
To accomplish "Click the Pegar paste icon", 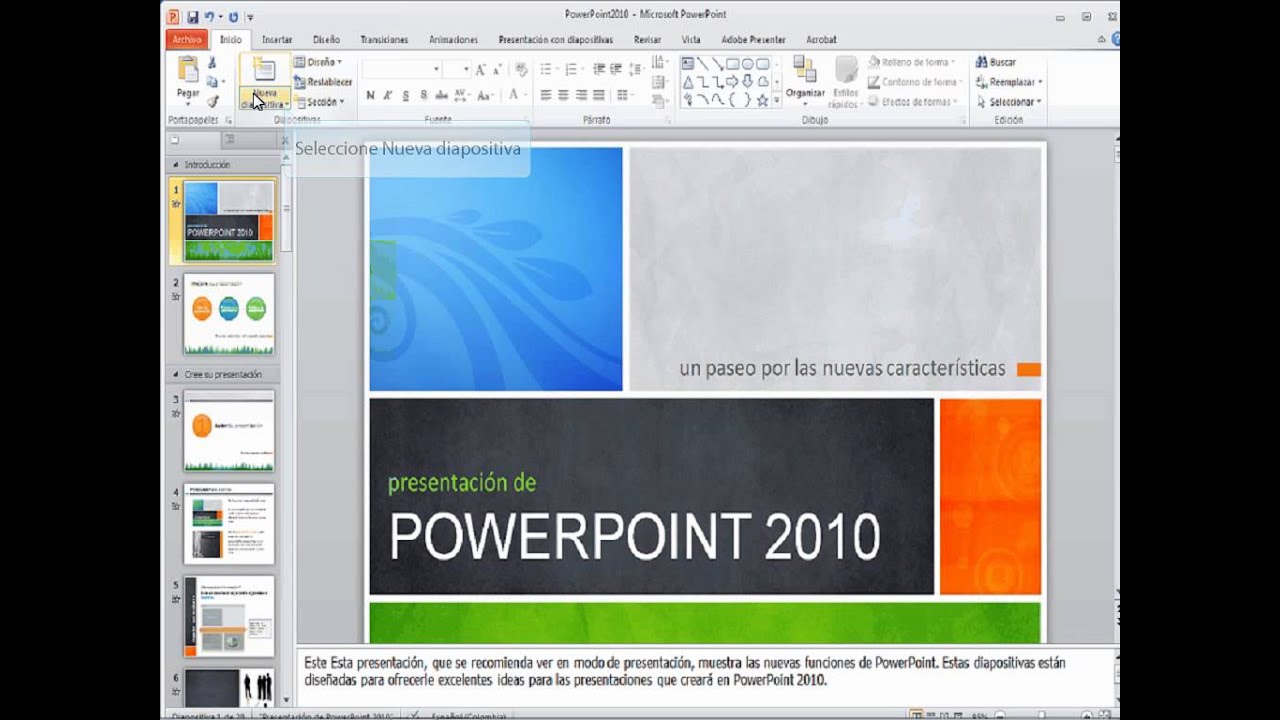I will coord(188,69).
